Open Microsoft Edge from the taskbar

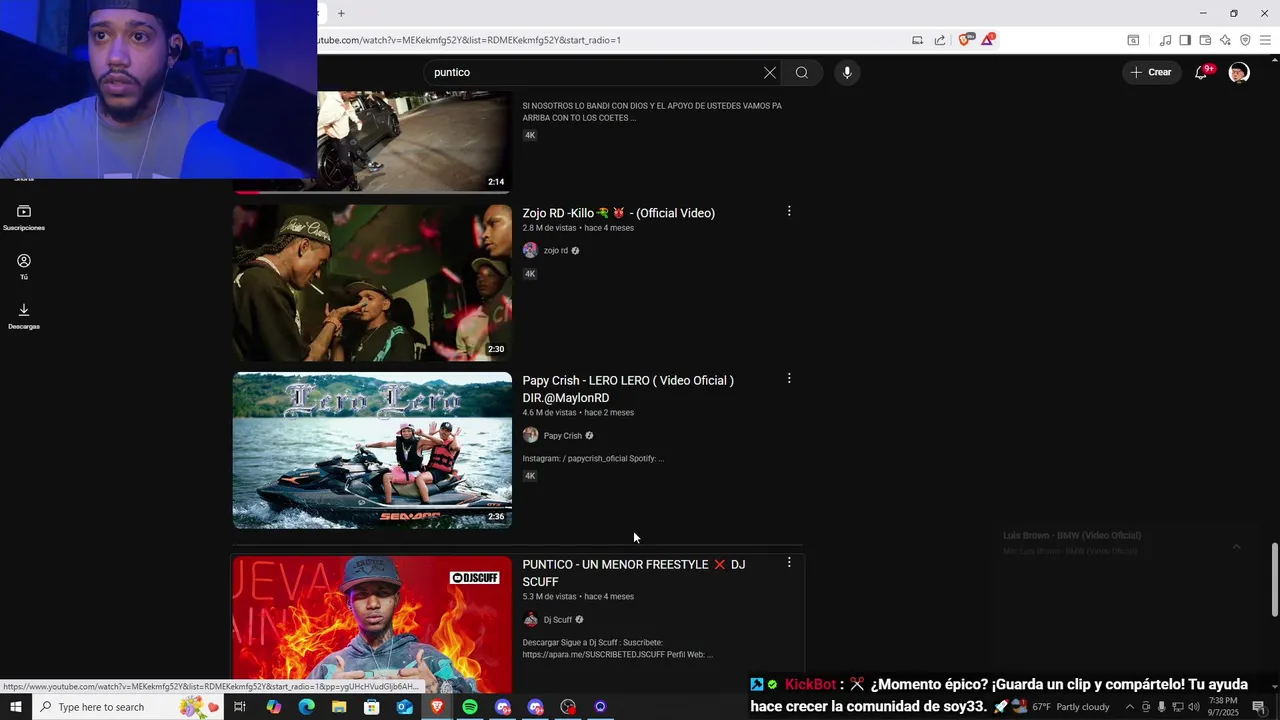click(x=306, y=707)
